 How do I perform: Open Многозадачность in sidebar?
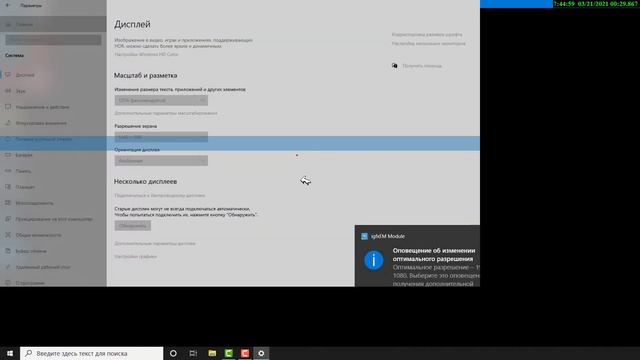click(x=53, y=203)
